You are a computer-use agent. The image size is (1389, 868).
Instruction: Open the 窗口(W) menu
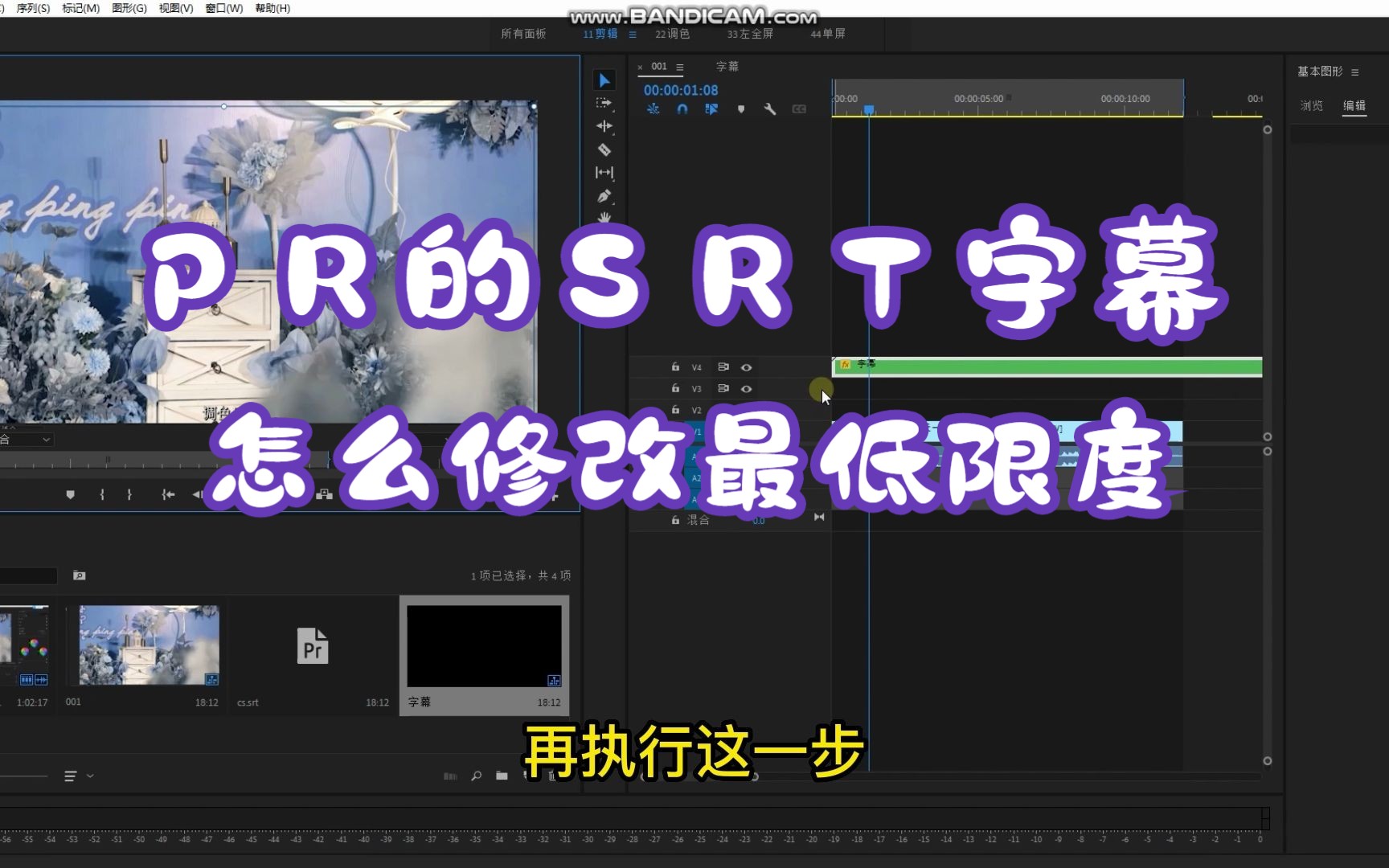[x=223, y=8]
